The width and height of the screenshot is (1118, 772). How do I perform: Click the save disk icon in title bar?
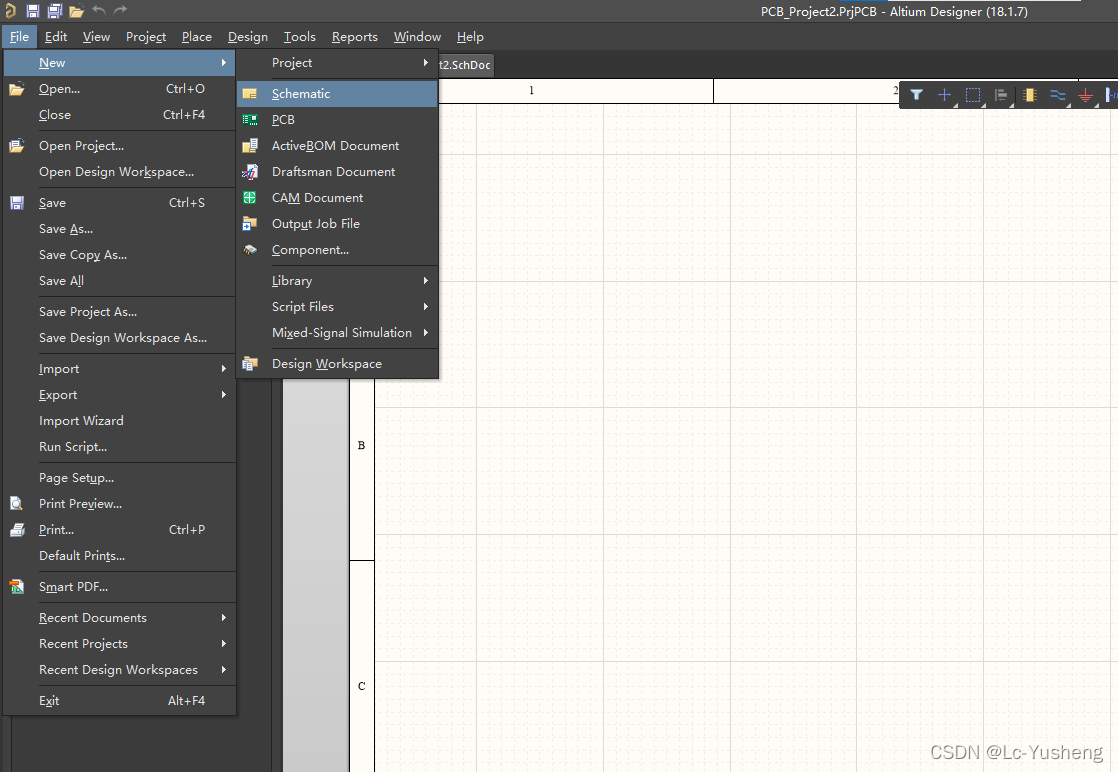[x=33, y=11]
